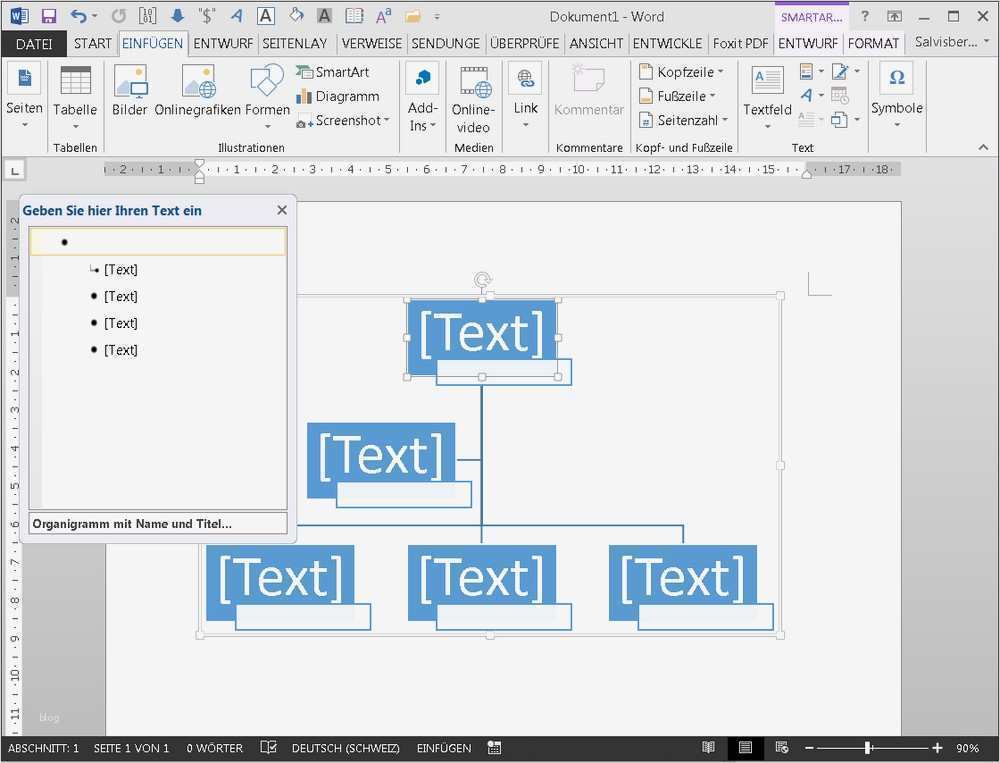
Task: Click the zoom slider handle
Action: (867, 748)
